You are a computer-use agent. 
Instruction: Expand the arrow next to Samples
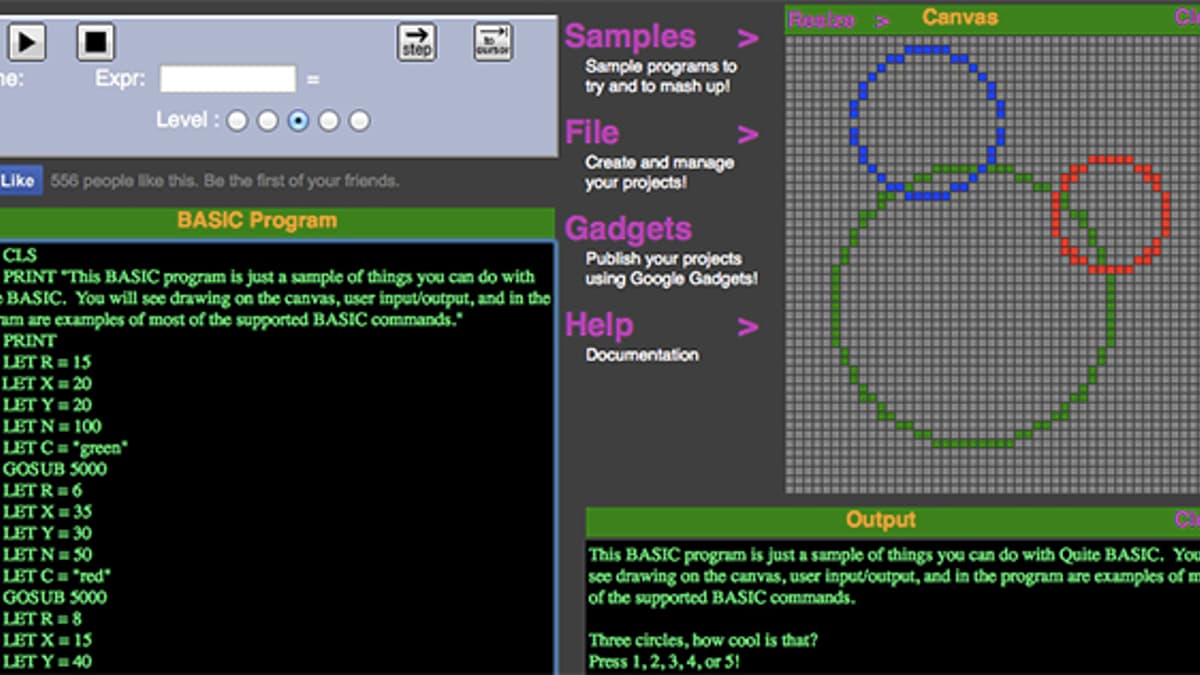tap(748, 39)
